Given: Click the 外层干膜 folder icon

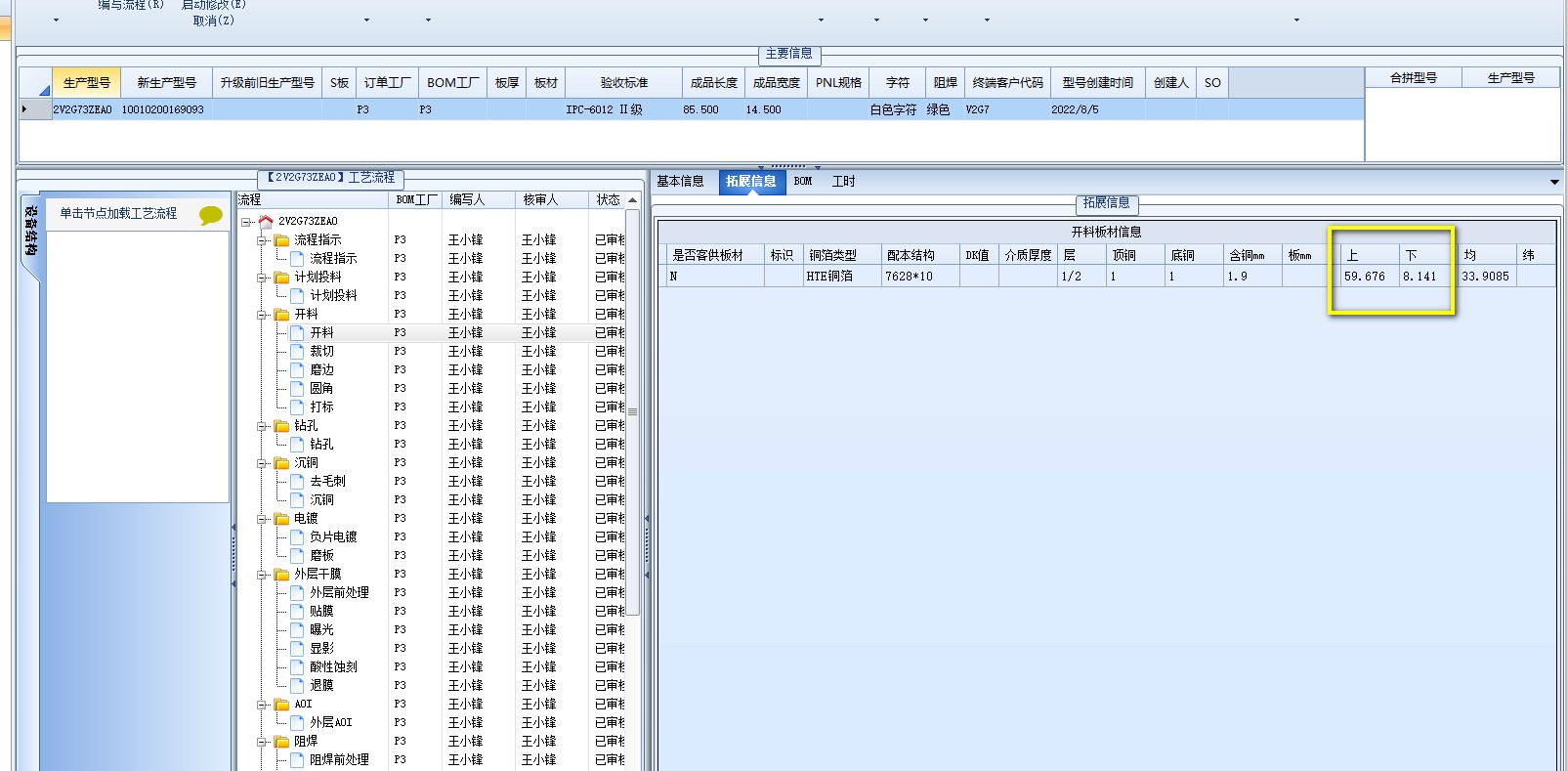Looking at the screenshot, I should (x=282, y=574).
